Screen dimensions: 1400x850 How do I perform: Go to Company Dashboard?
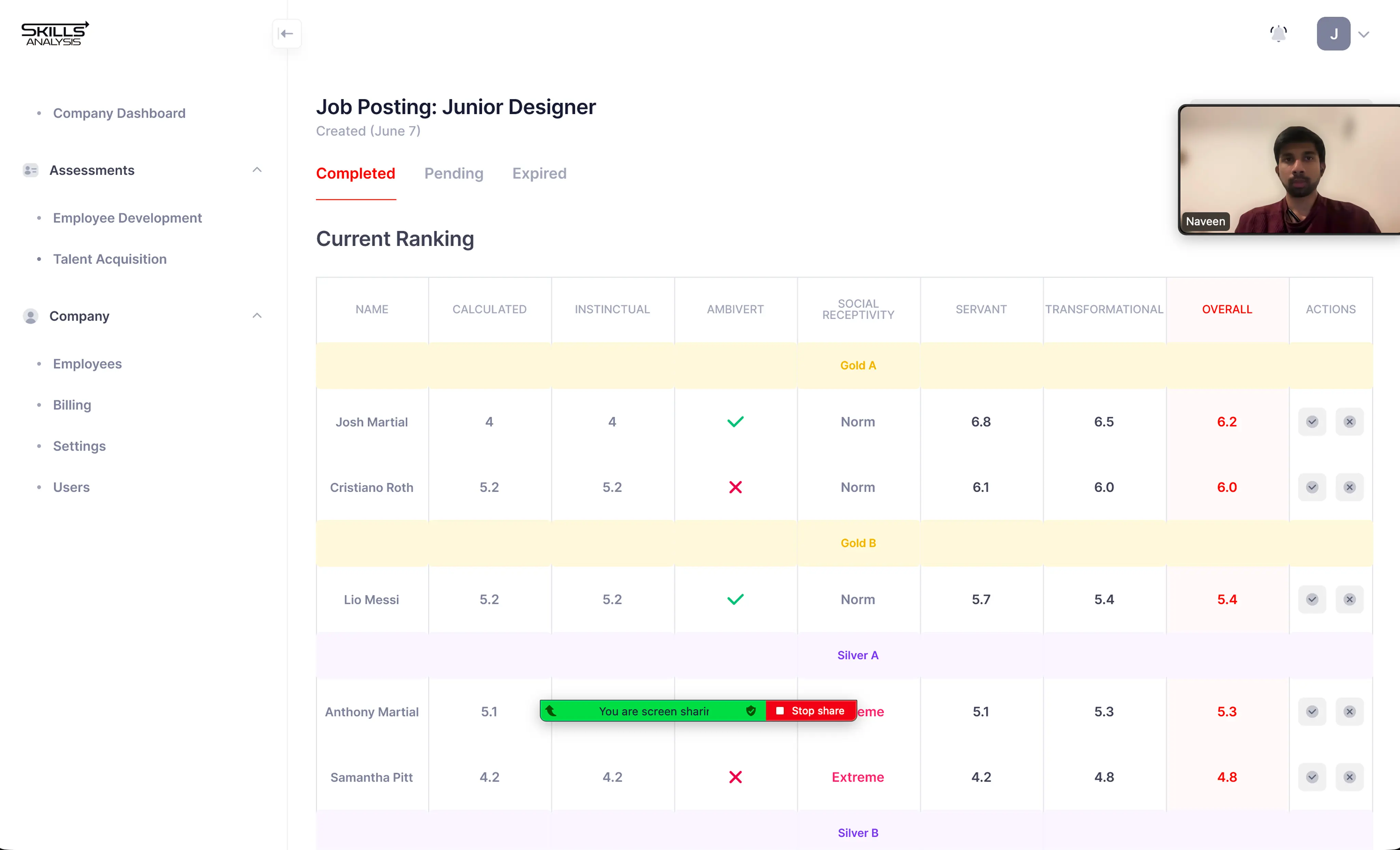(x=119, y=113)
